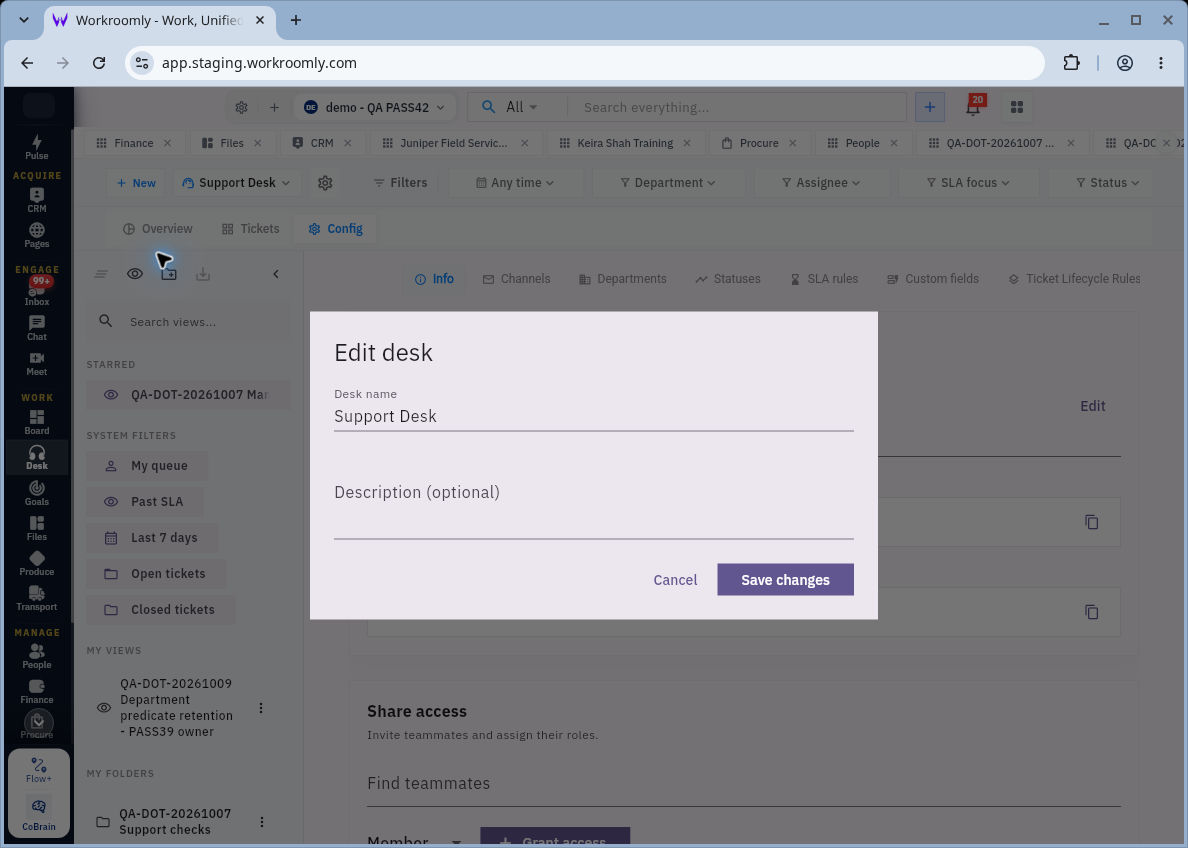Open the sidebar People module
The image size is (1188, 848).
pos(36,656)
